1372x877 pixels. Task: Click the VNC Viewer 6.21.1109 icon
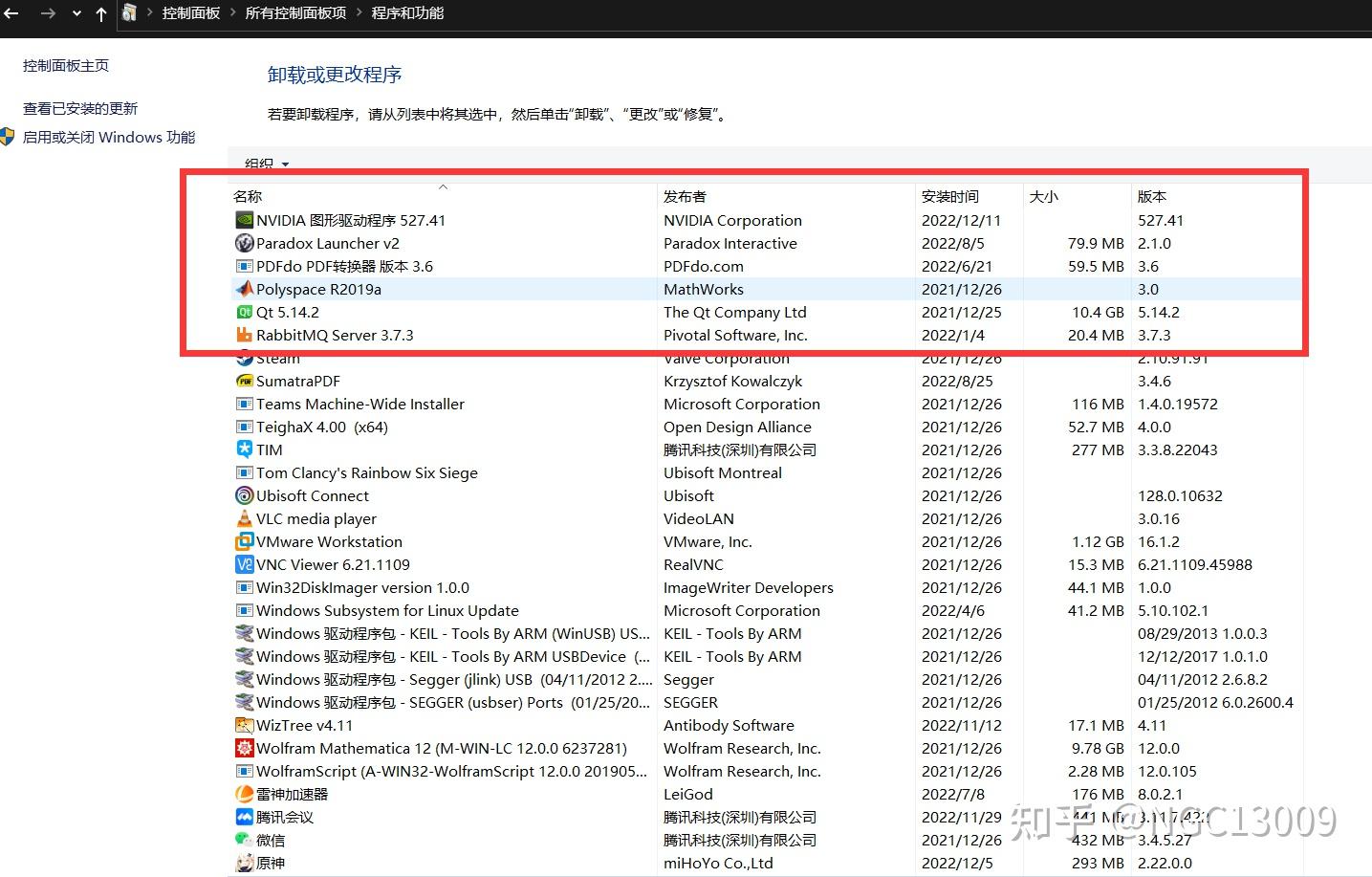tap(244, 564)
